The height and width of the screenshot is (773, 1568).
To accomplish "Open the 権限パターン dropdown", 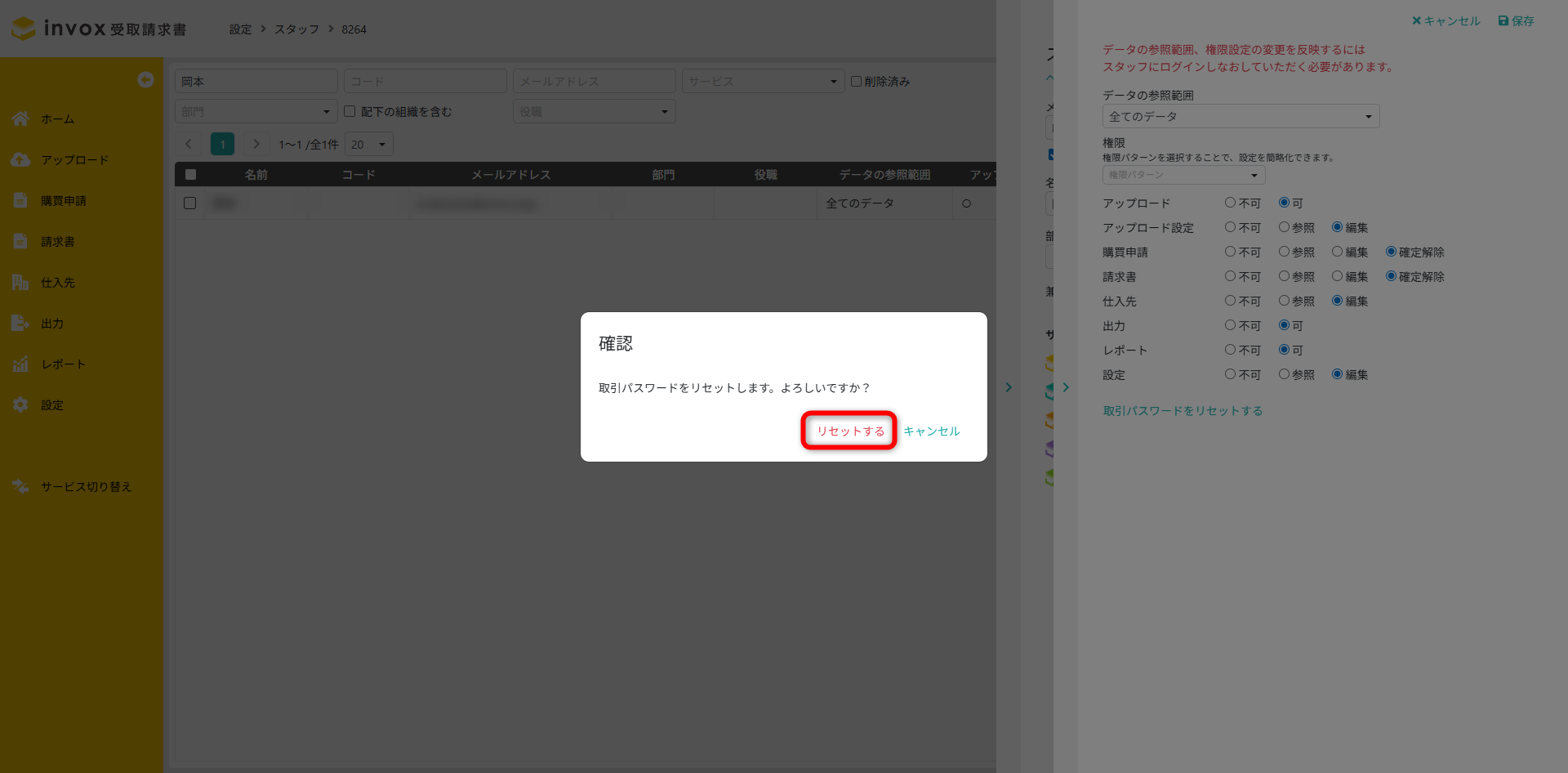I will pyautogui.click(x=1183, y=175).
